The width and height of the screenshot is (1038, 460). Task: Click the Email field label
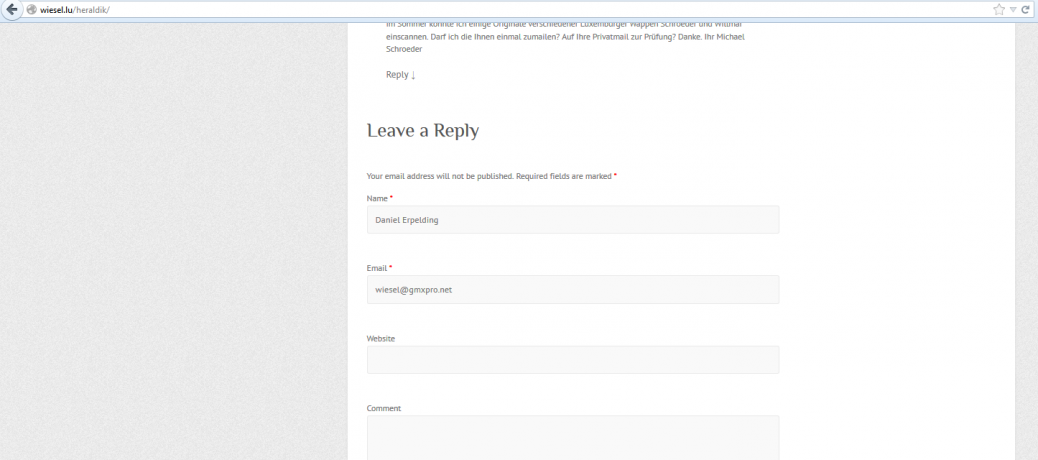[x=377, y=268]
